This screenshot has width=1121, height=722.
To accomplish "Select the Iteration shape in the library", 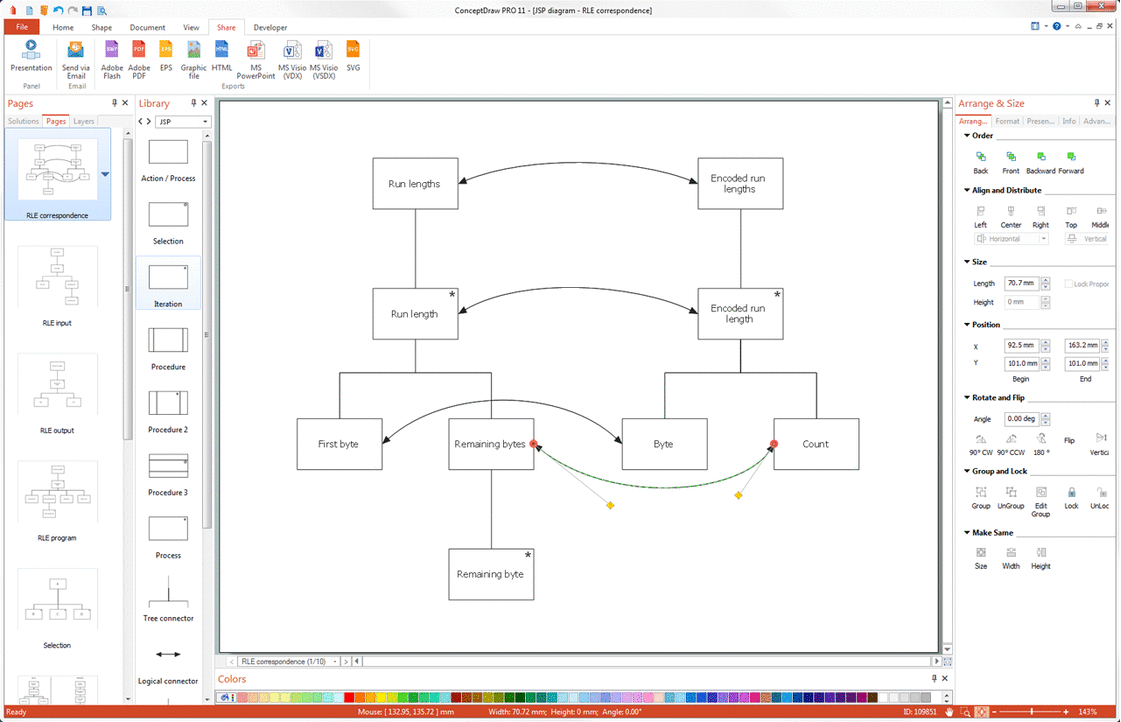I will click(x=167, y=275).
